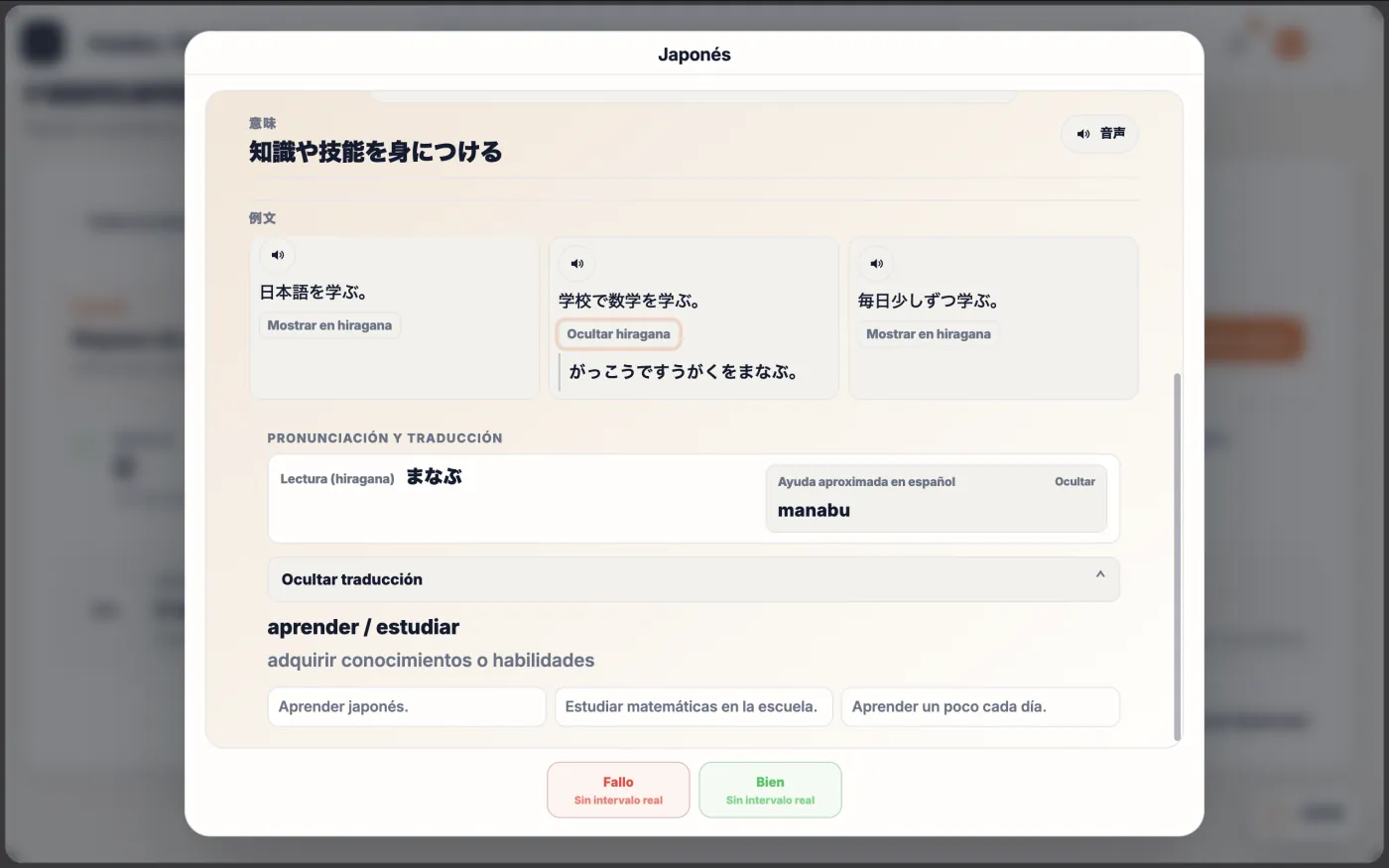Collapse the Ocultar traducción section

pyautogui.click(x=694, y=579)
